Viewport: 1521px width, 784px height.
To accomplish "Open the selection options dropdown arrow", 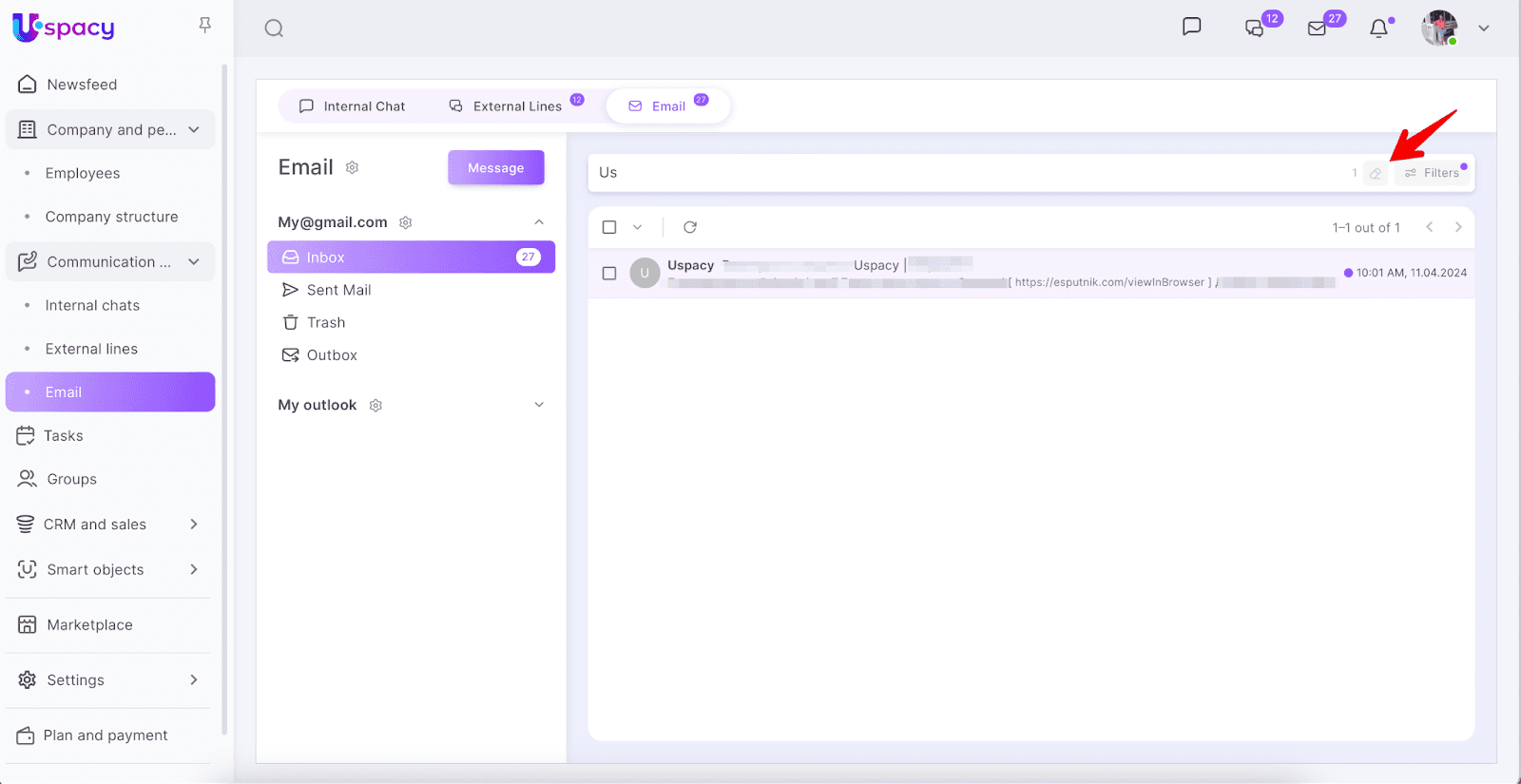I will 638,227.
